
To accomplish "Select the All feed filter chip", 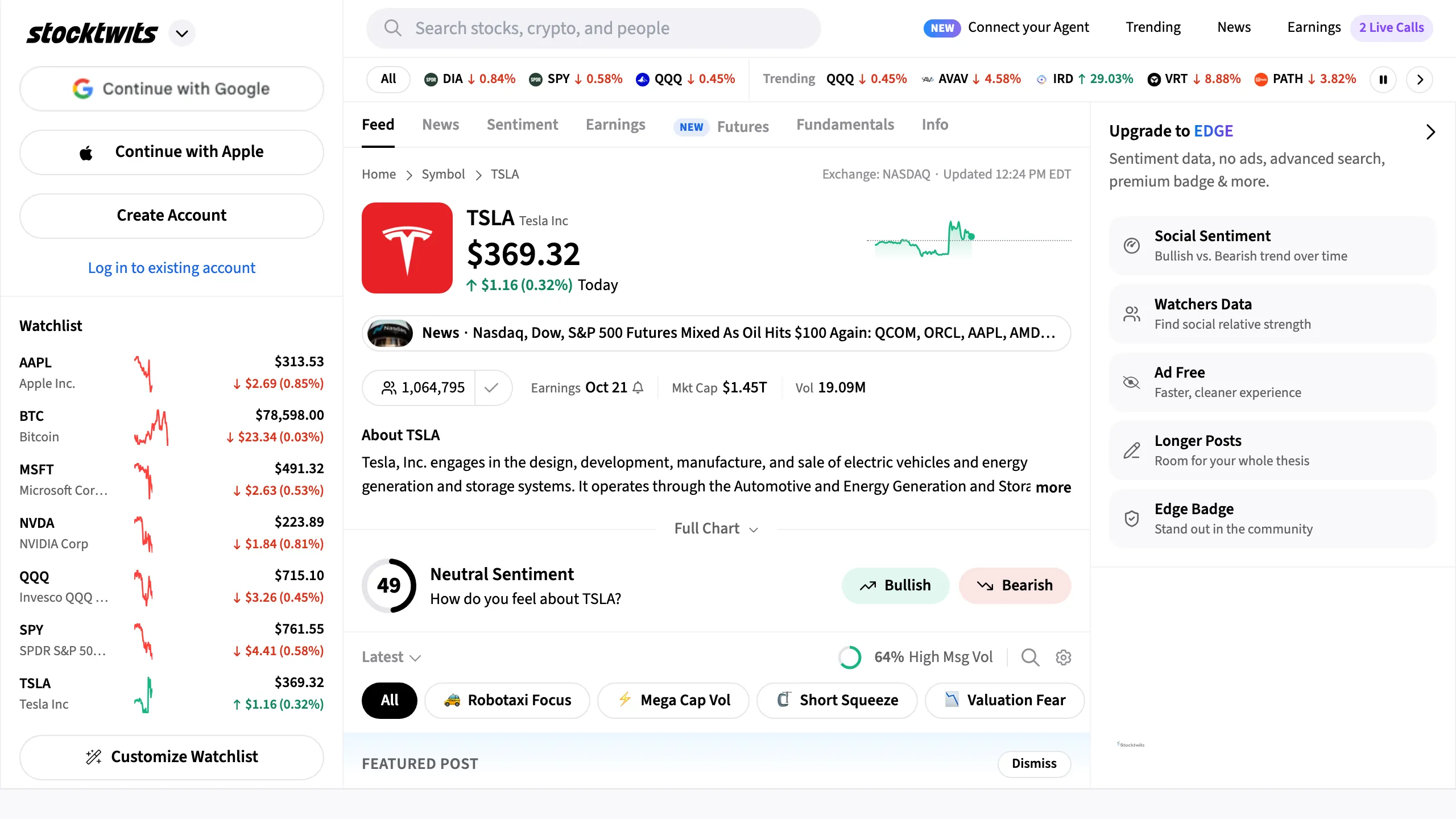I will click(x=389, y=700).
